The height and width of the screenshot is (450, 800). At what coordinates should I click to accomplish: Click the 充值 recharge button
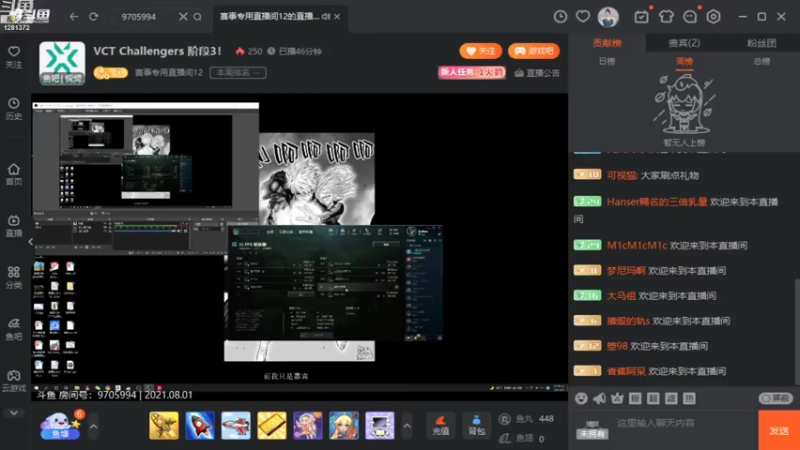pos(441,426)
